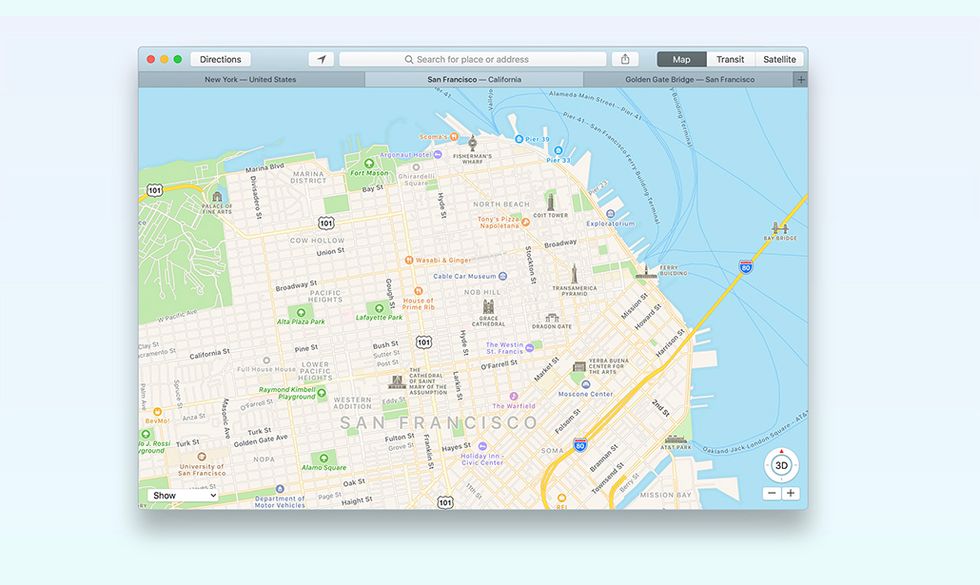Image resolution: width=980 pixels, height=585 pixels.
Task: Switch to Transit view mode
Action: pyautogui.click(x=730, y=59)
